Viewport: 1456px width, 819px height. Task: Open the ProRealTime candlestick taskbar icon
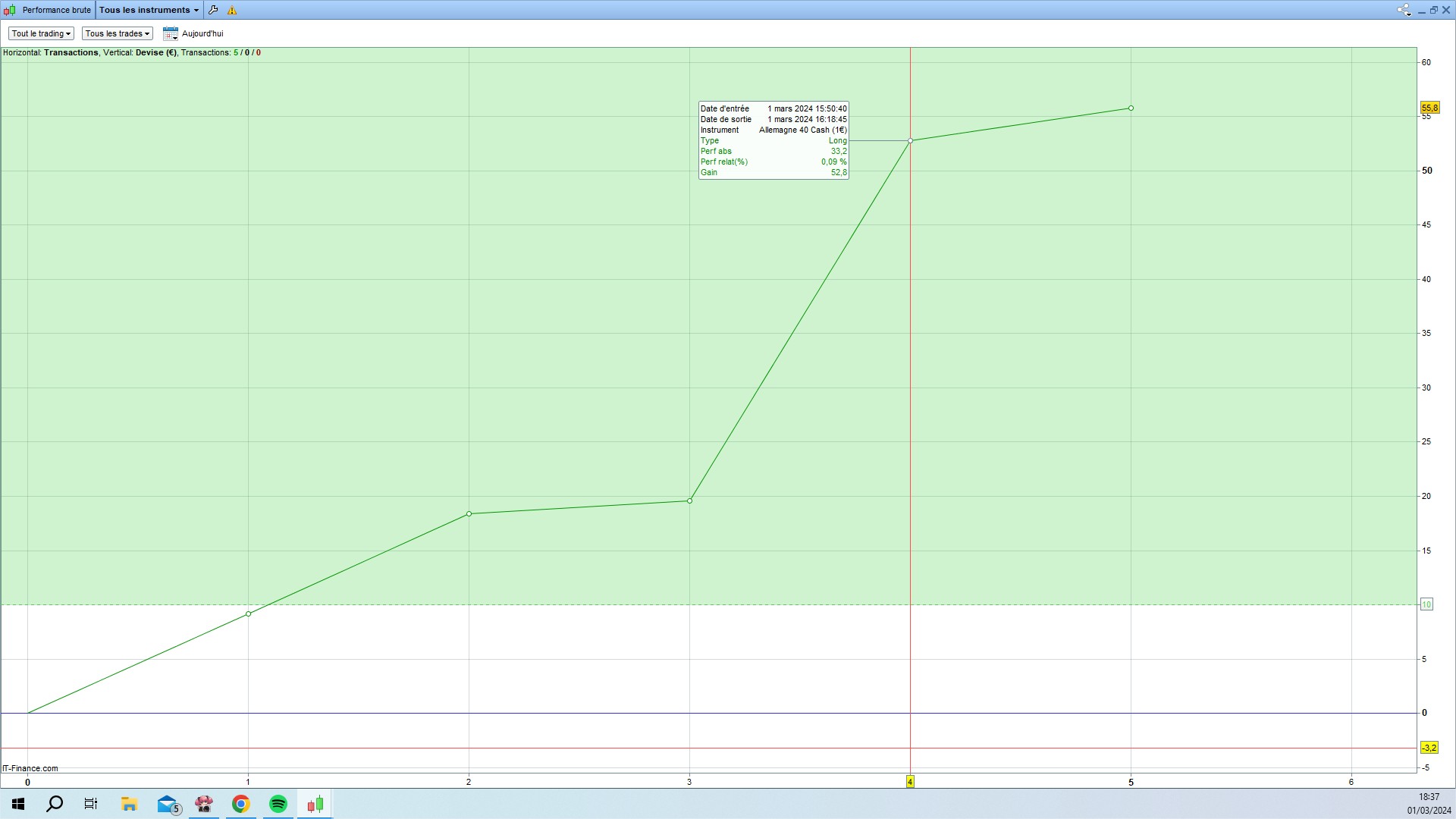(x=315, y=804)
